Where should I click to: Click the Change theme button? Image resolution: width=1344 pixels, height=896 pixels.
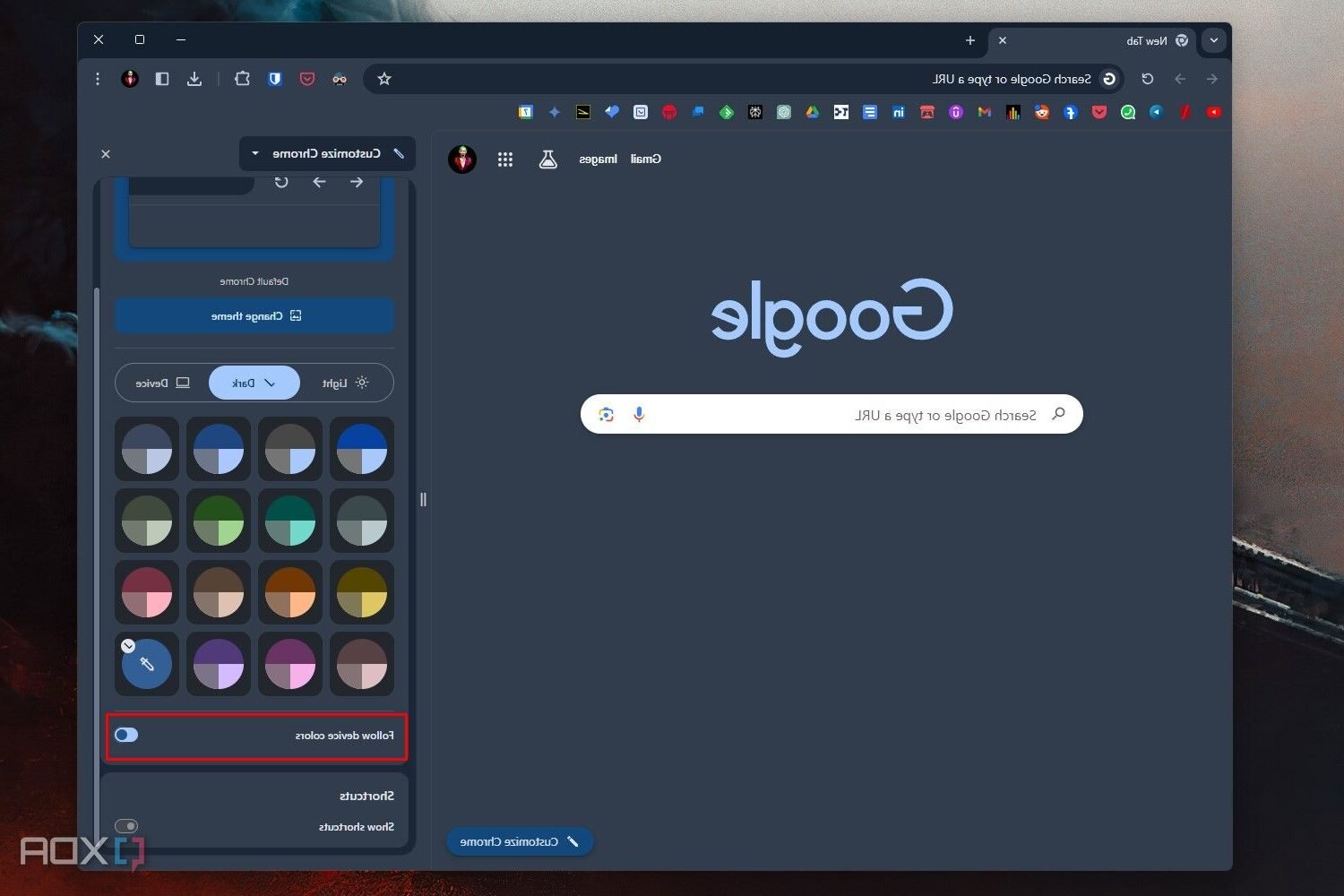pyautogui.click(x=254, y=315)
